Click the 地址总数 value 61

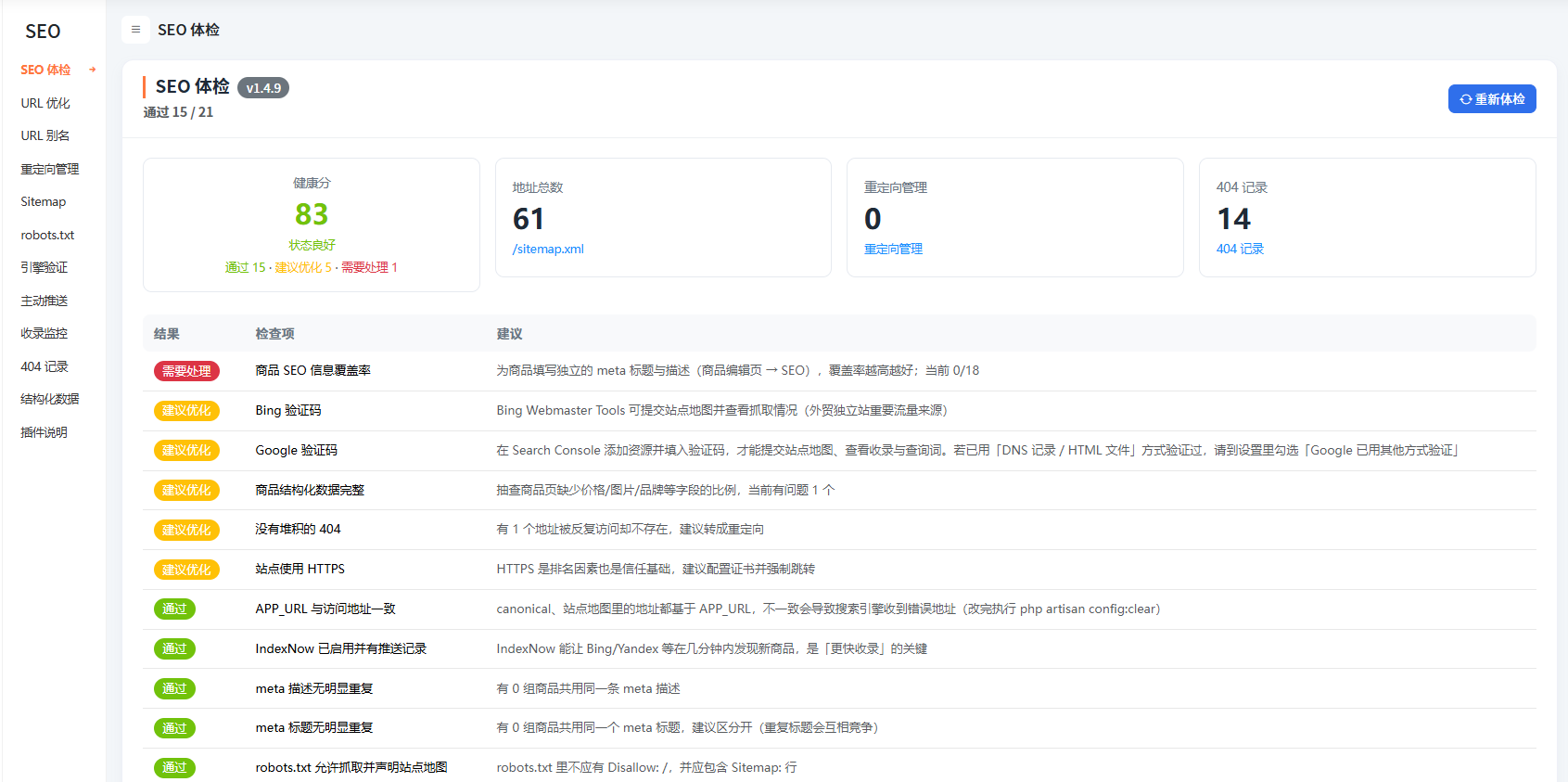pos(529,219)
